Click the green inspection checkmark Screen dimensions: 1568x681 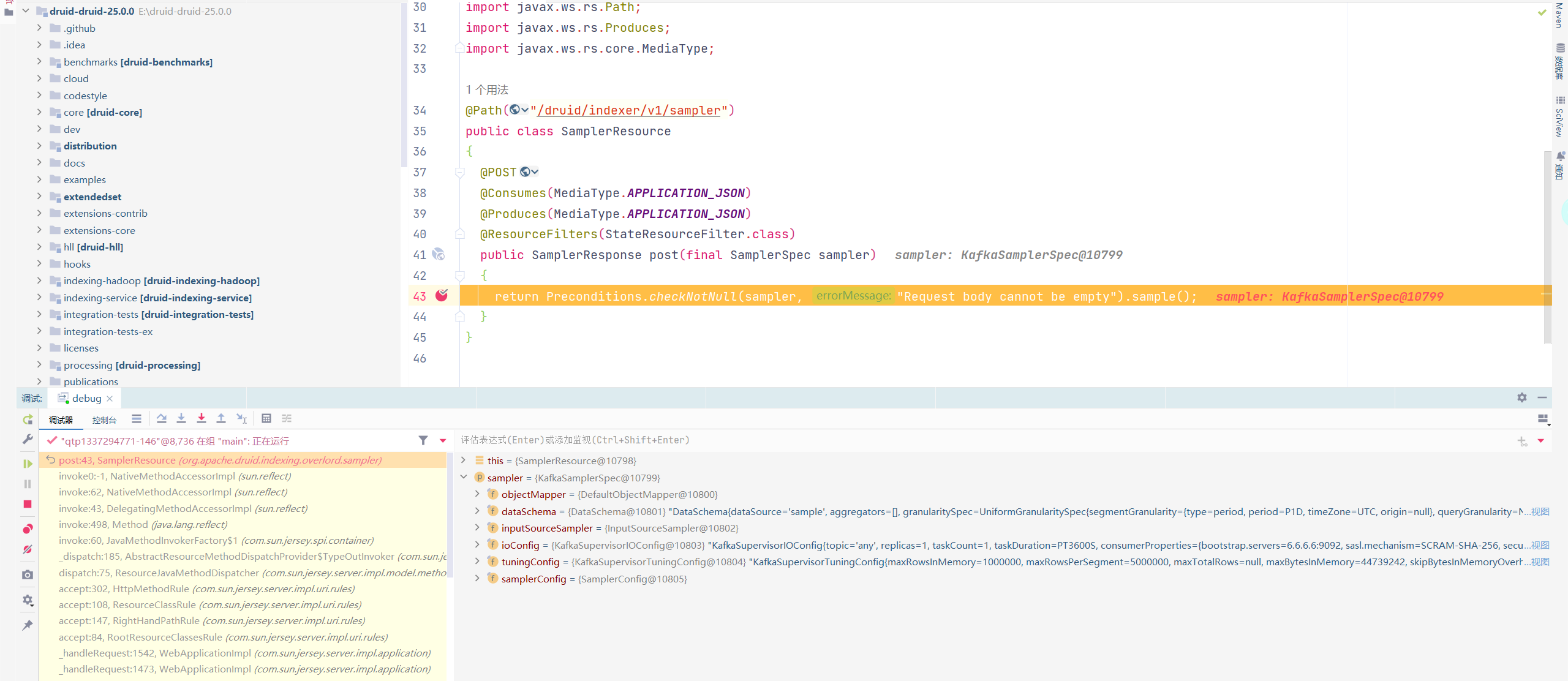coord(1542,12)
